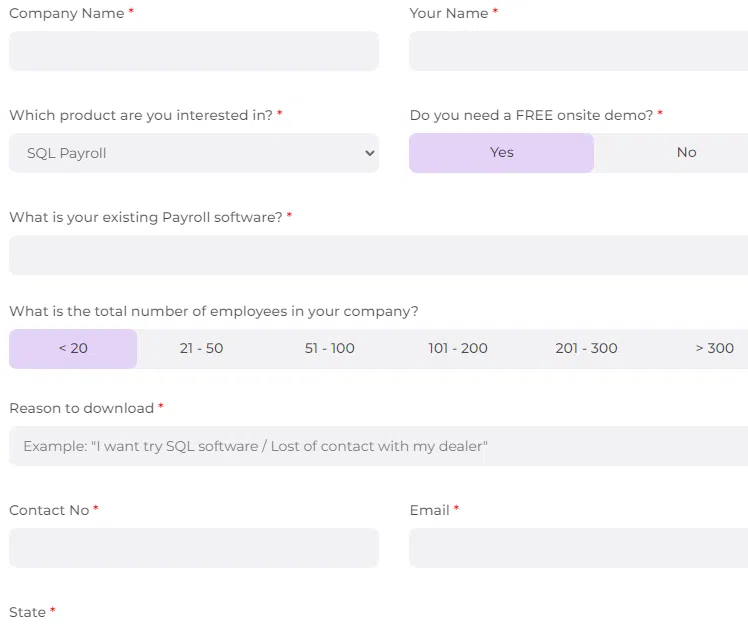Click the total number of employees question text
The image size is (748, 628).
tap(214, 312)
